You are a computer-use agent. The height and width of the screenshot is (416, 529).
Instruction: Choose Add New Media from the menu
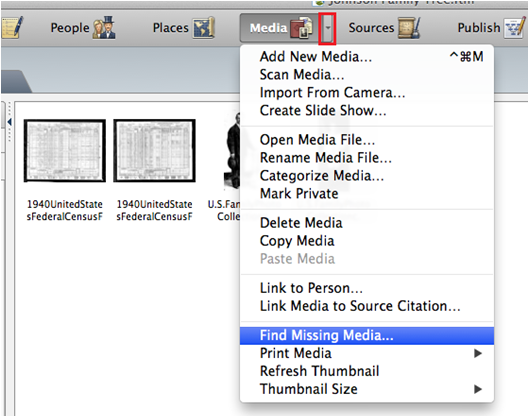pos(367,57)
